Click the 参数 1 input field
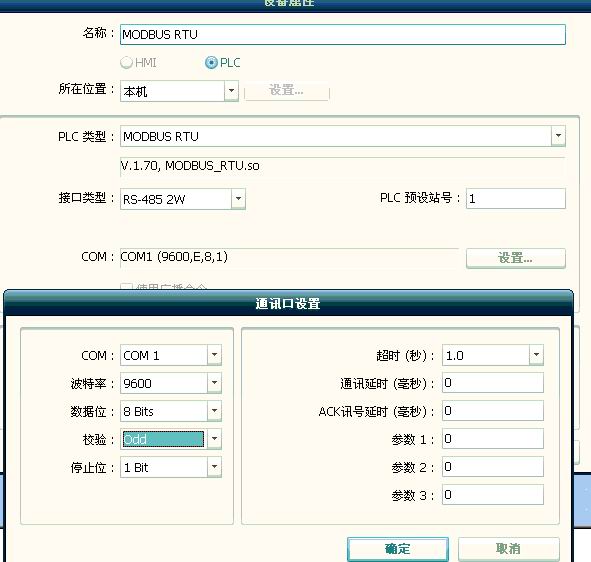This screenshot has width=591, height=562. tap(493, 438)
